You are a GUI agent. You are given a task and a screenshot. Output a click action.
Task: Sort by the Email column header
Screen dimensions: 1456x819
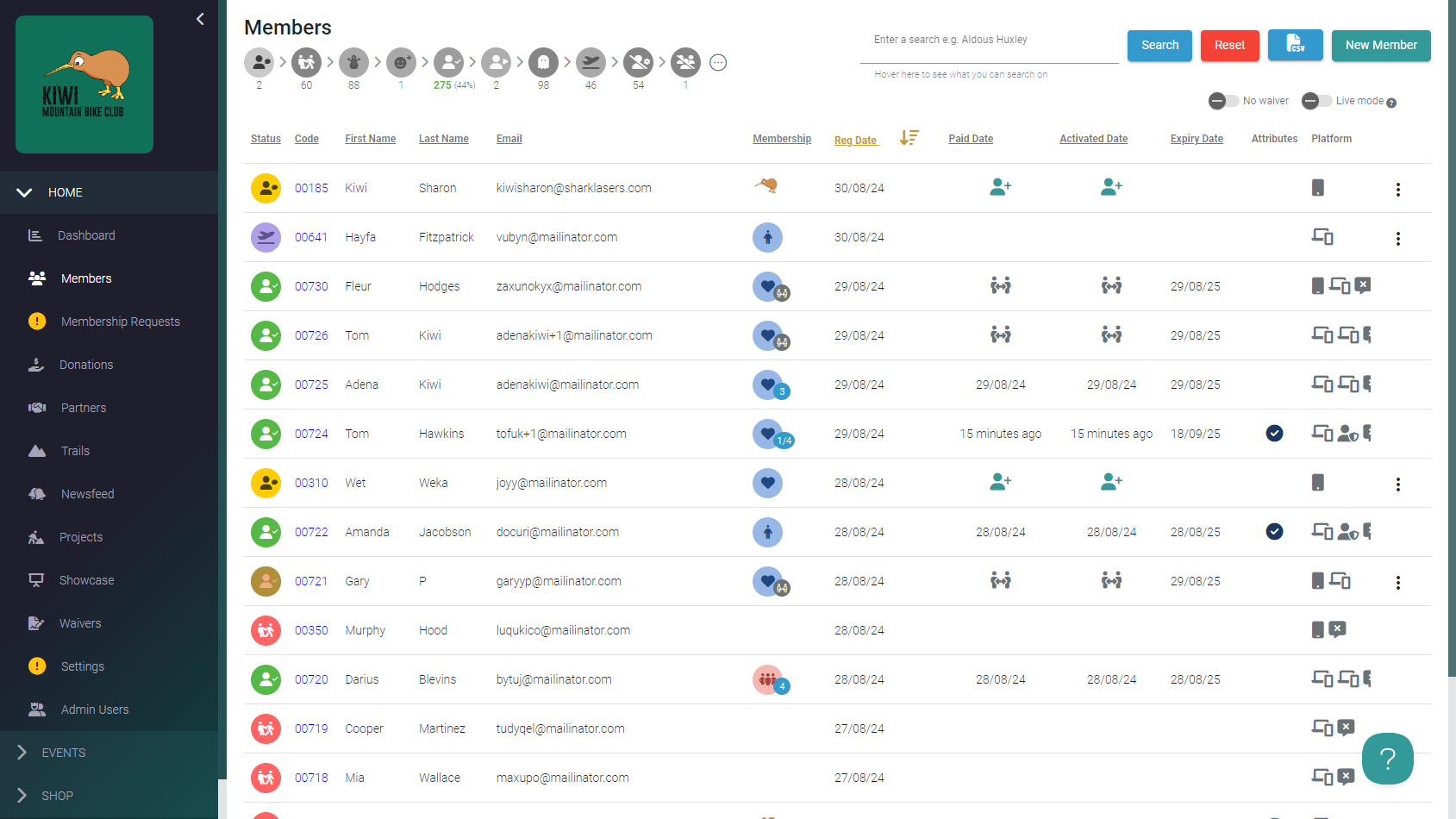click(x=509, y=139)
